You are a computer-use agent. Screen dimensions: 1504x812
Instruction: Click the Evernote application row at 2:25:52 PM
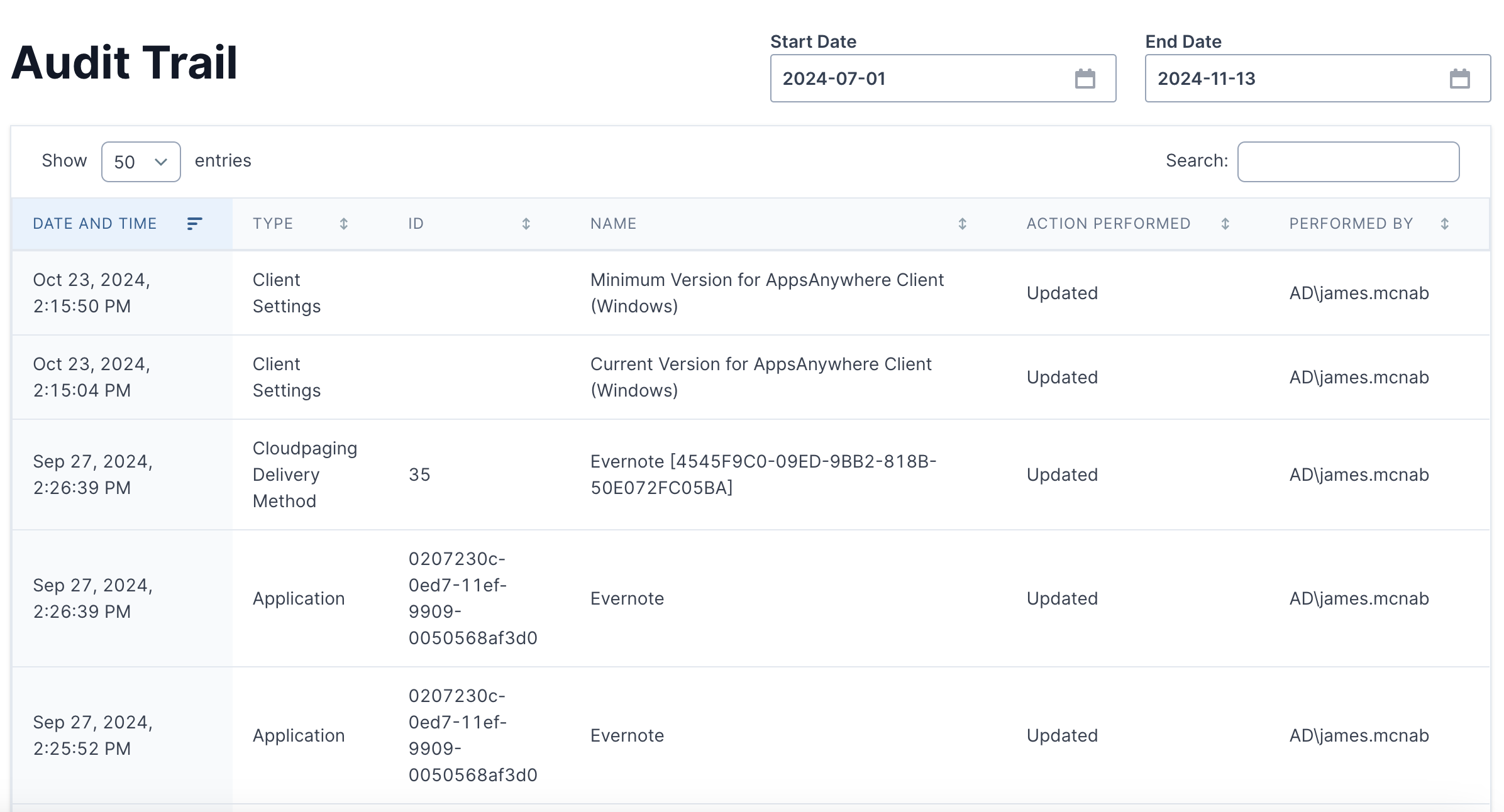(627, 735)
